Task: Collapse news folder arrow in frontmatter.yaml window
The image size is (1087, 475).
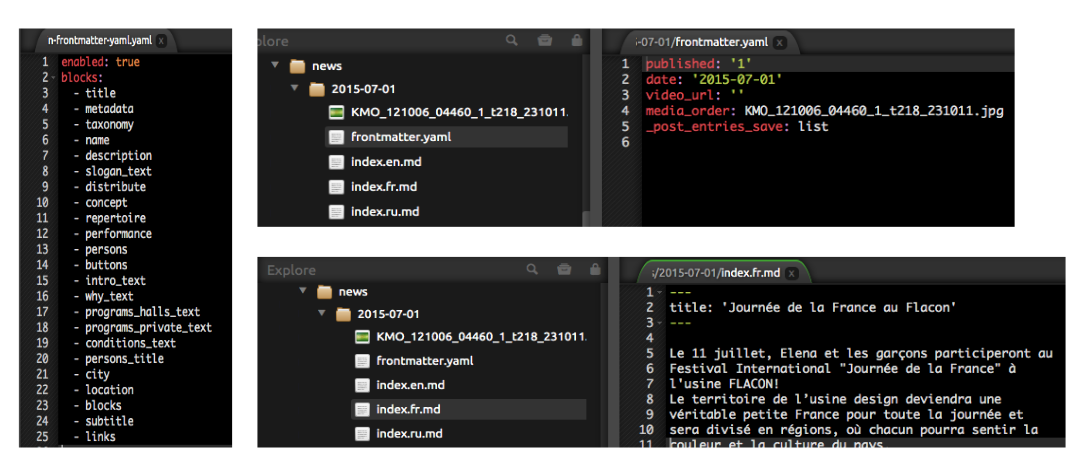Action: point(275,65)
